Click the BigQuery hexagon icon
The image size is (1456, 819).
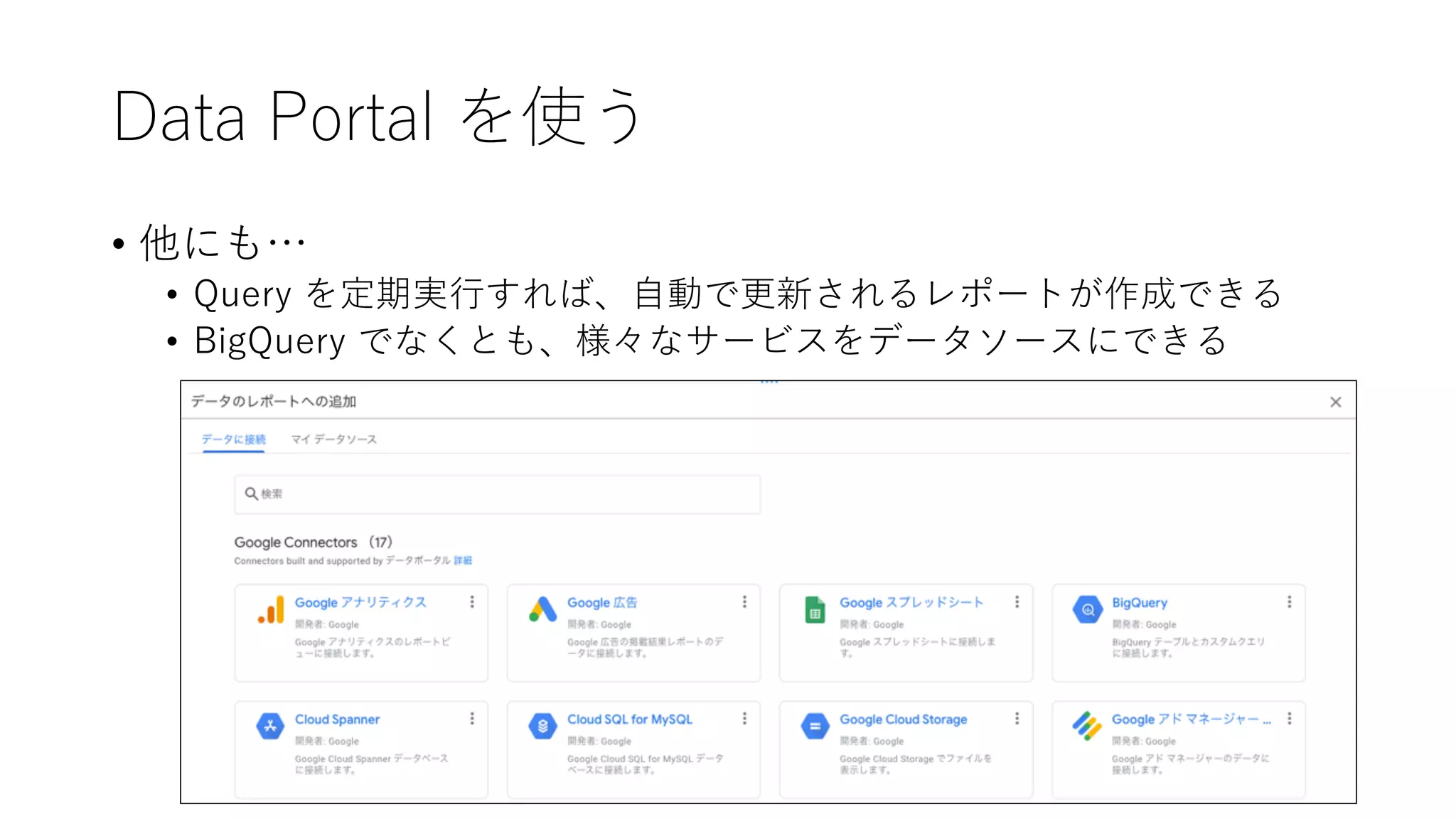(x=1087, y=609)
